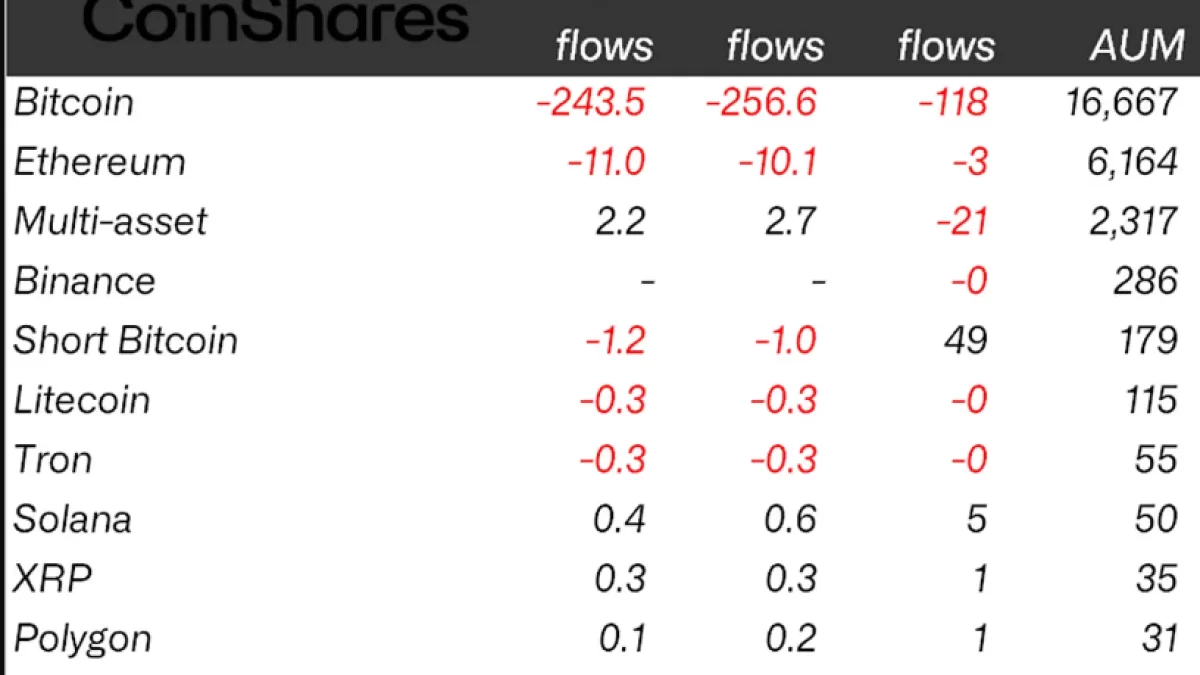Click Binance AUM value 286

pyautogui.click(x=1146, y=281)
